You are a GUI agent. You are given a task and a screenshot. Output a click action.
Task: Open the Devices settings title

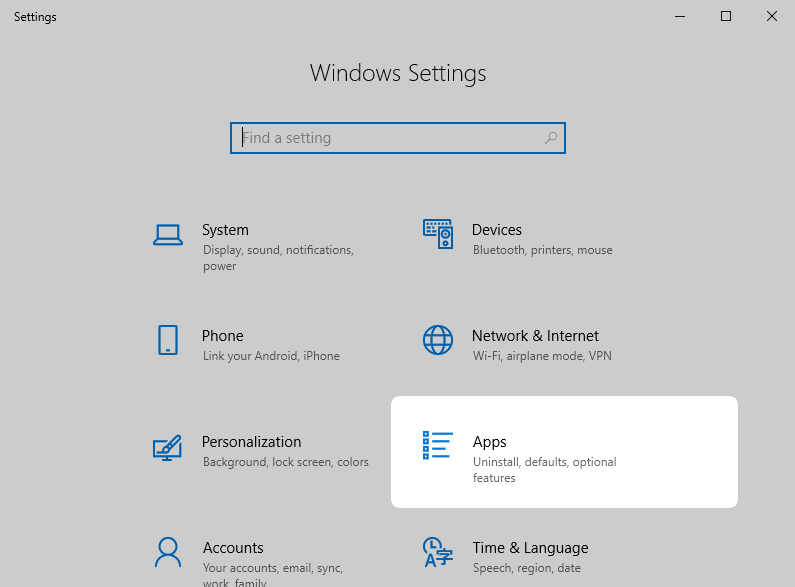coord(497,230)
